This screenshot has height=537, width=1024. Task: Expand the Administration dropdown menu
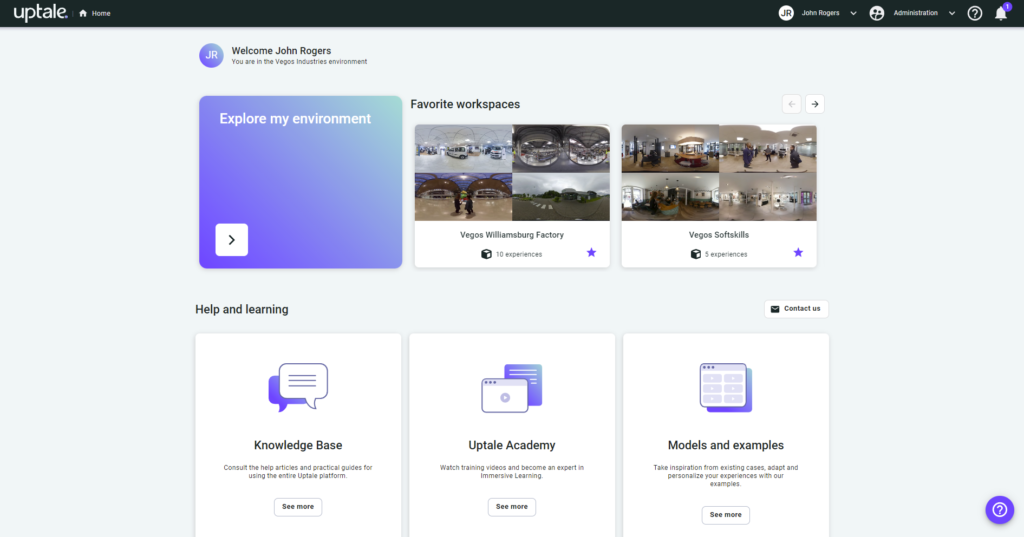[x=951, y=14]
